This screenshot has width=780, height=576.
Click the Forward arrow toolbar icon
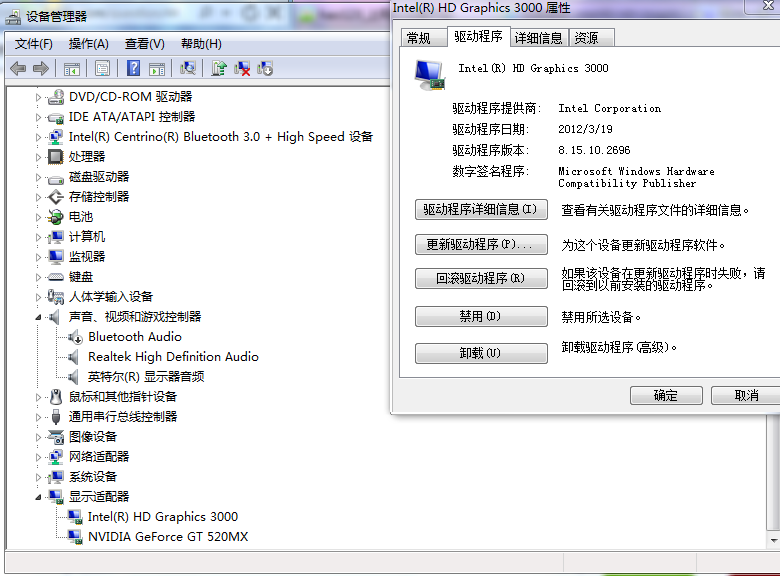click(41, 69)
